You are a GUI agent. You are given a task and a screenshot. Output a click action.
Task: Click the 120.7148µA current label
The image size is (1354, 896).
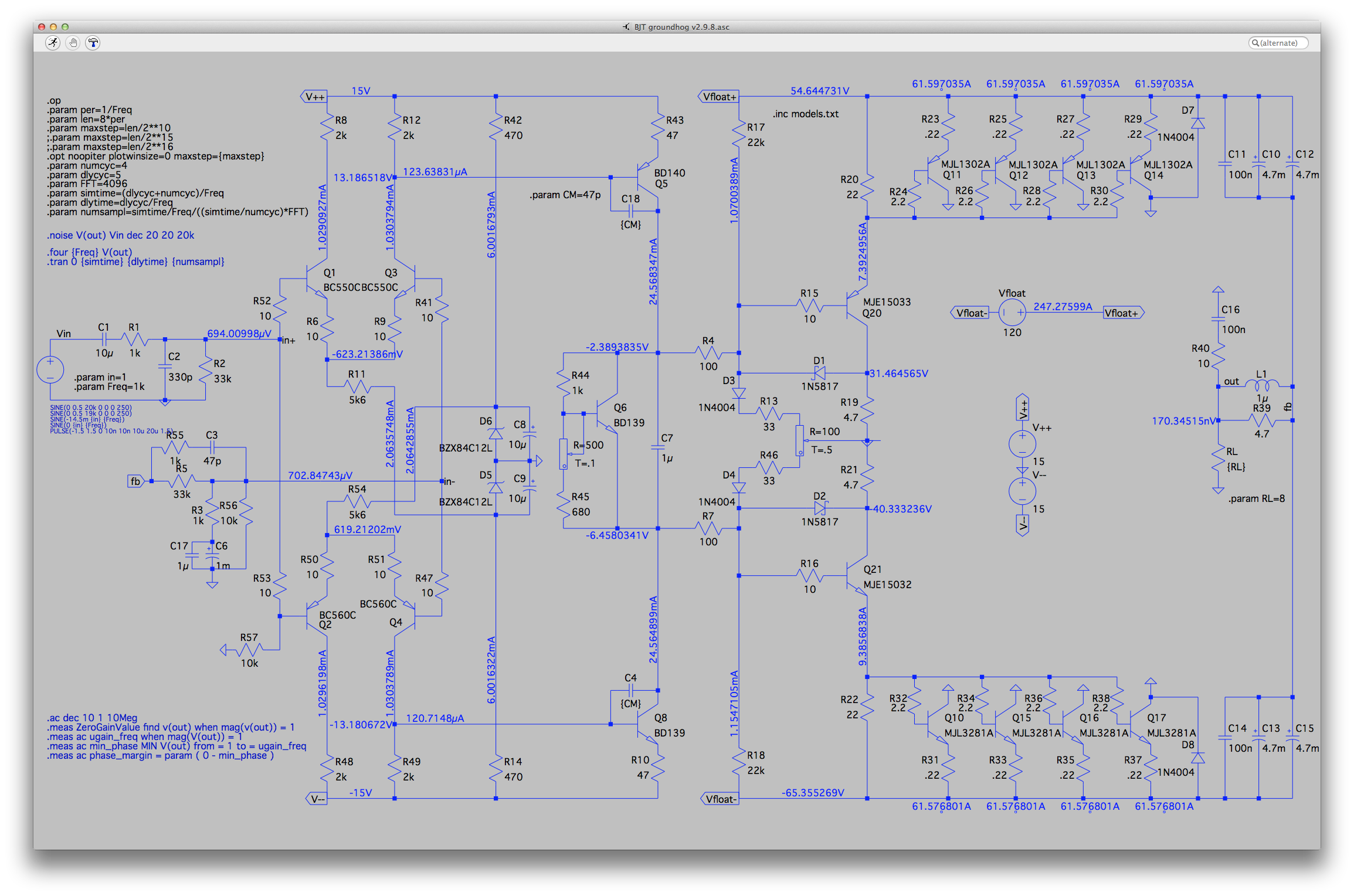(x=435, y=718)
